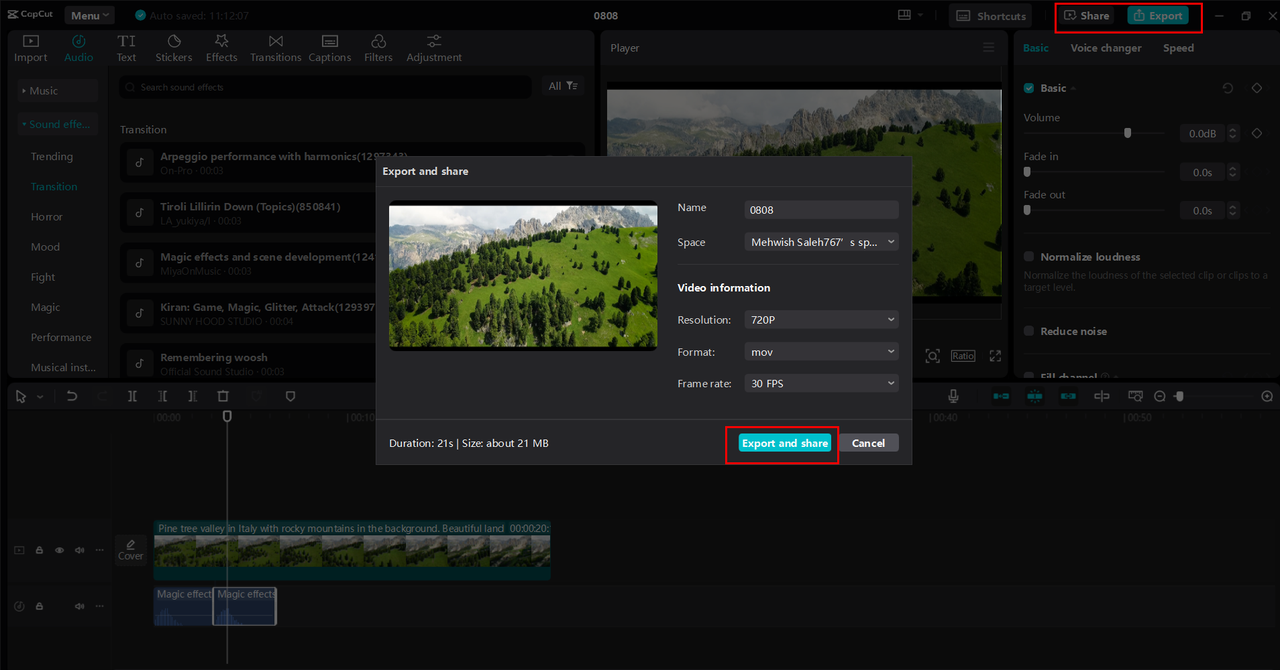Click the Share button in title bar
This screenshot has width=1280, height=670.
pyautogui.click(x=1087, y=15)
